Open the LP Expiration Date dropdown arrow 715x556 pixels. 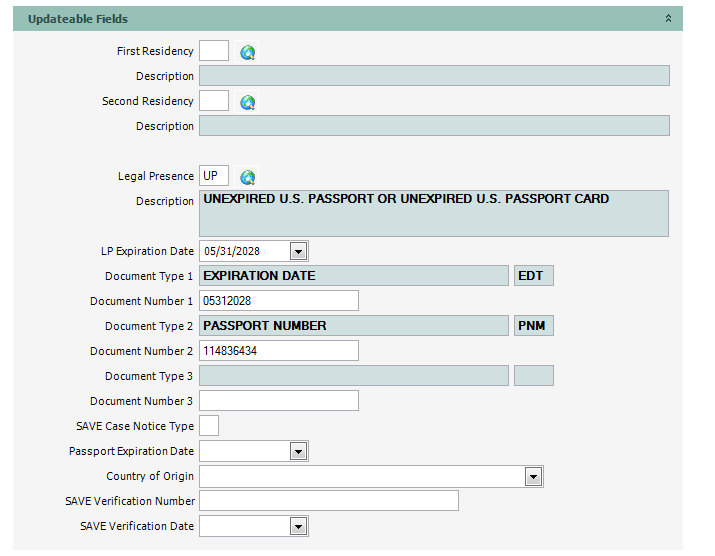coord(299,251)
